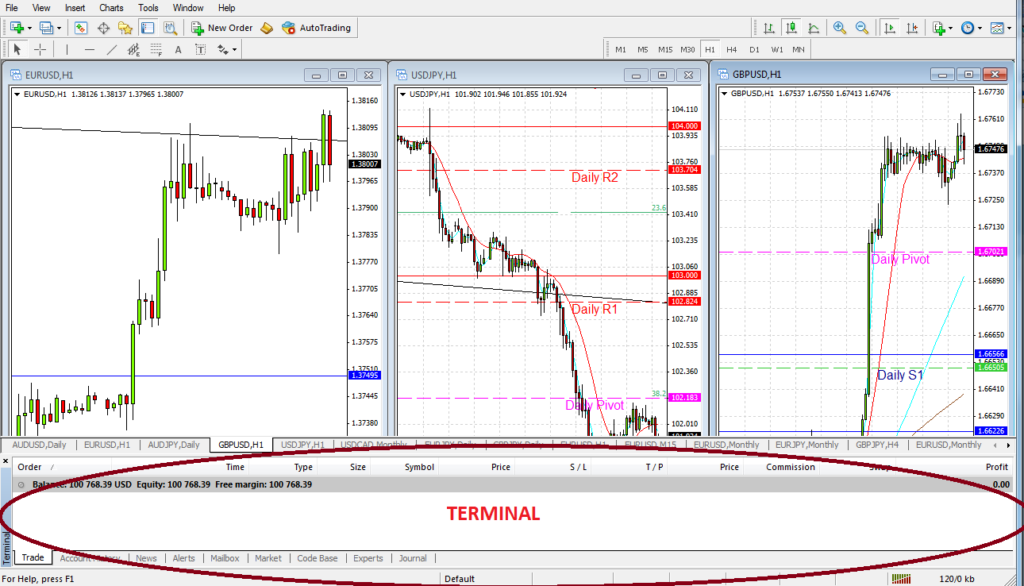Collapse the EURUSD,H1 chart info triangle

17,94
